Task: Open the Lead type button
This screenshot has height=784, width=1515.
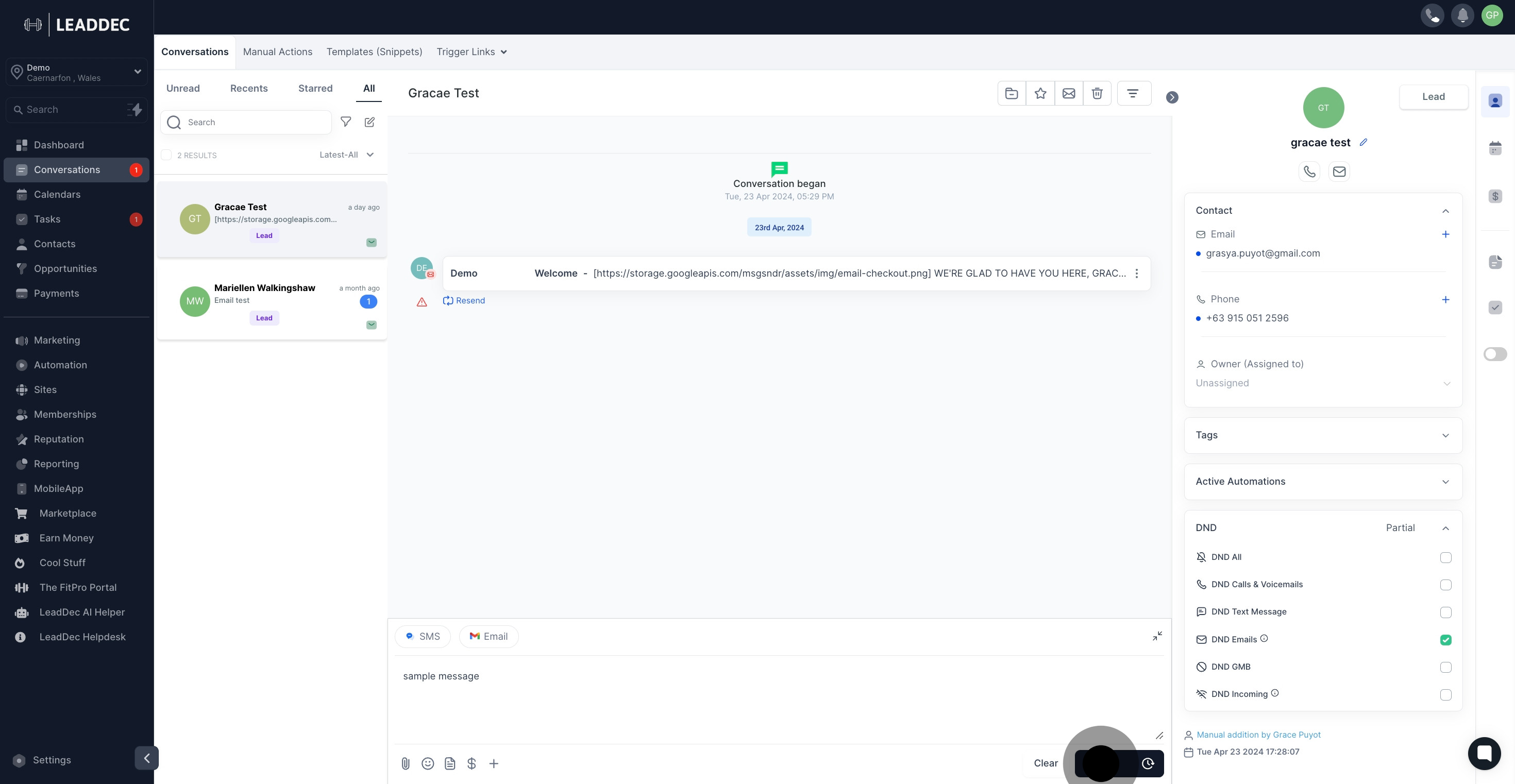Action: [1433, 96]
